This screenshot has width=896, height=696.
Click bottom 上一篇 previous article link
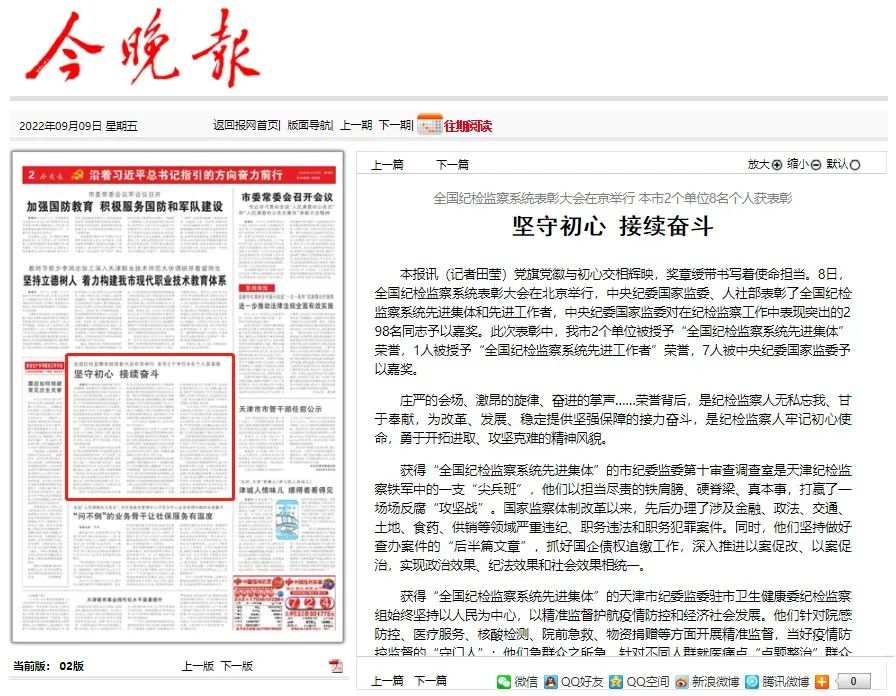click(387, 681)
